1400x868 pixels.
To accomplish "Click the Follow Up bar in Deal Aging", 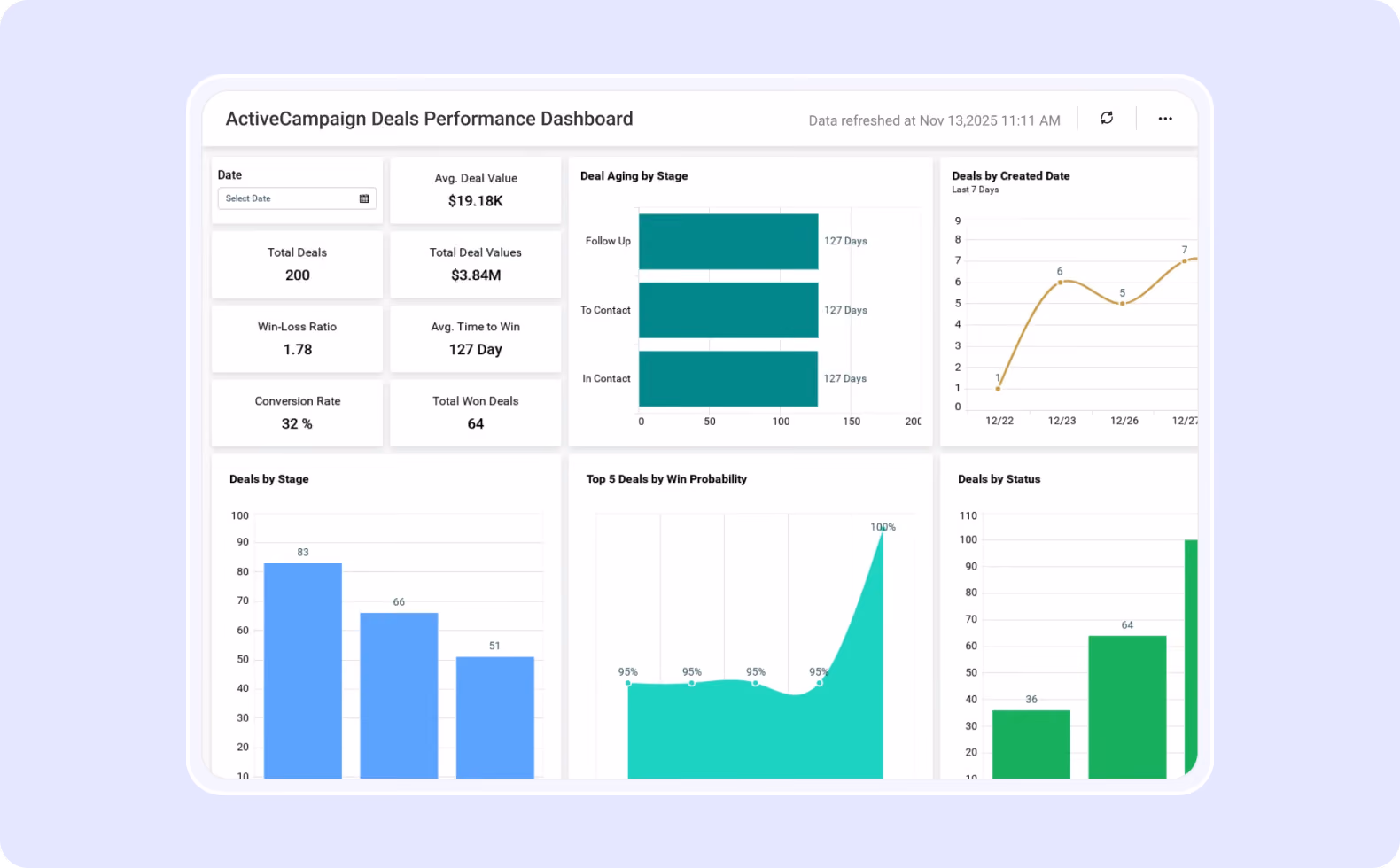I will point(728,241).
